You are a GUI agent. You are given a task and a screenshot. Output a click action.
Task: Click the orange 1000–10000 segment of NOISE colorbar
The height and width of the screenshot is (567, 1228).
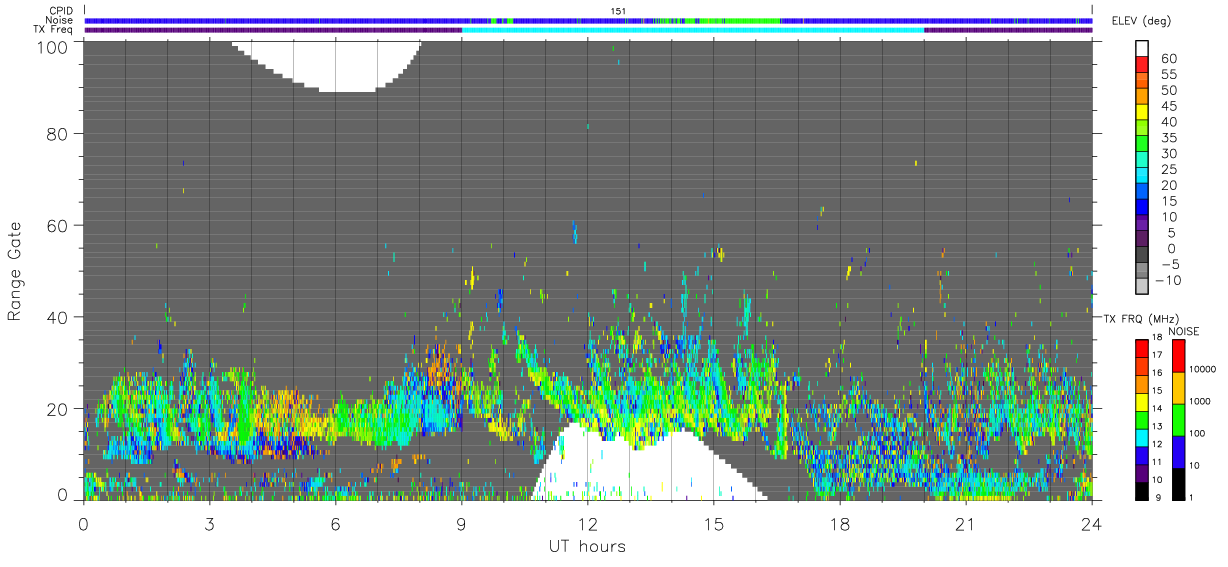[x=1178, y=387]
